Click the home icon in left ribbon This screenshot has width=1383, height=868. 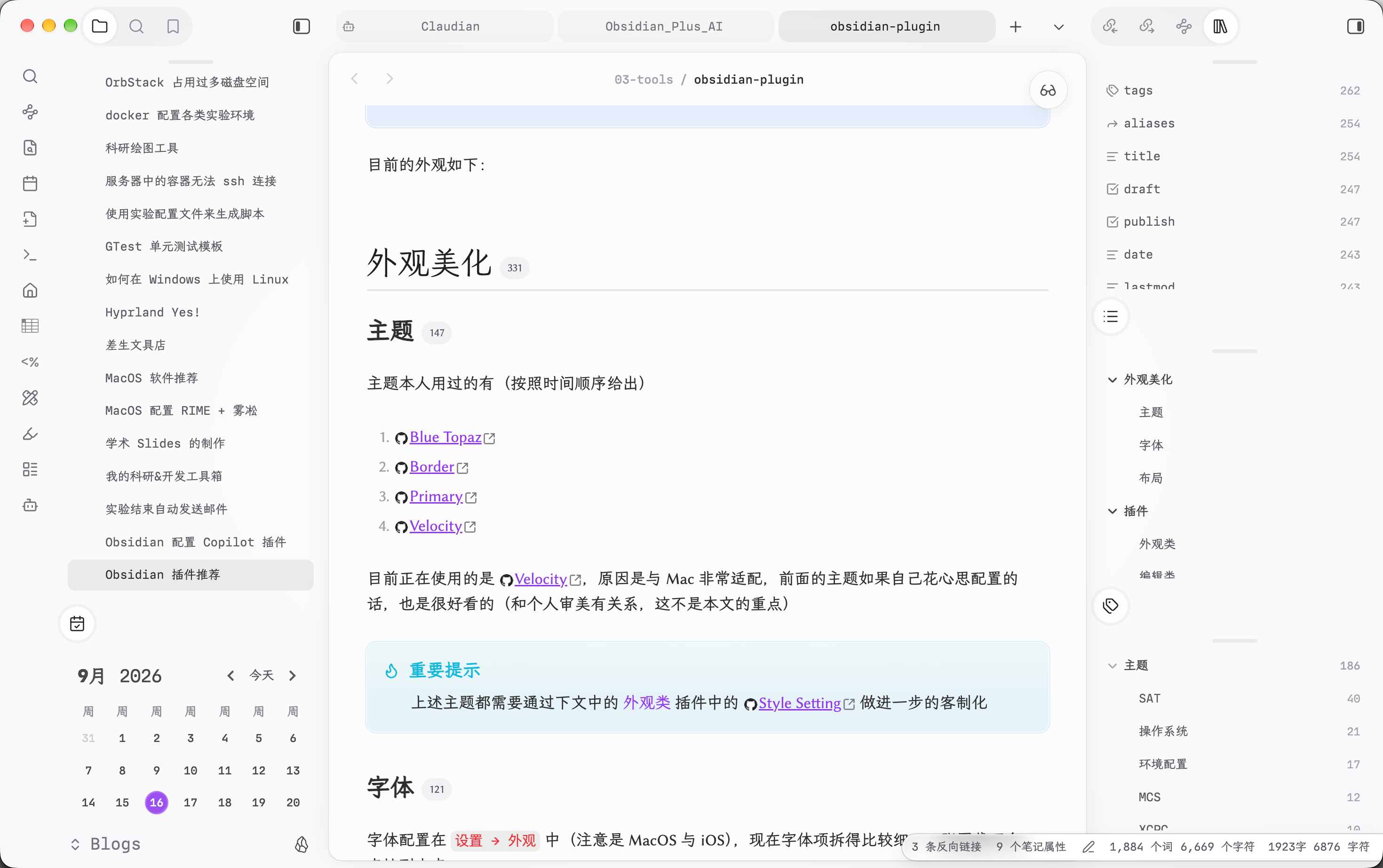pos(31,291)
